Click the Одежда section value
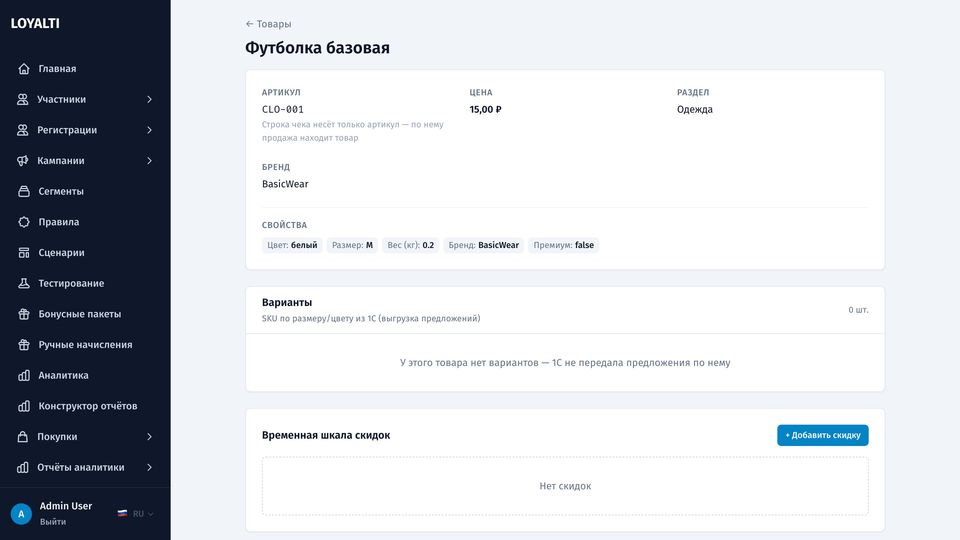 694,110
